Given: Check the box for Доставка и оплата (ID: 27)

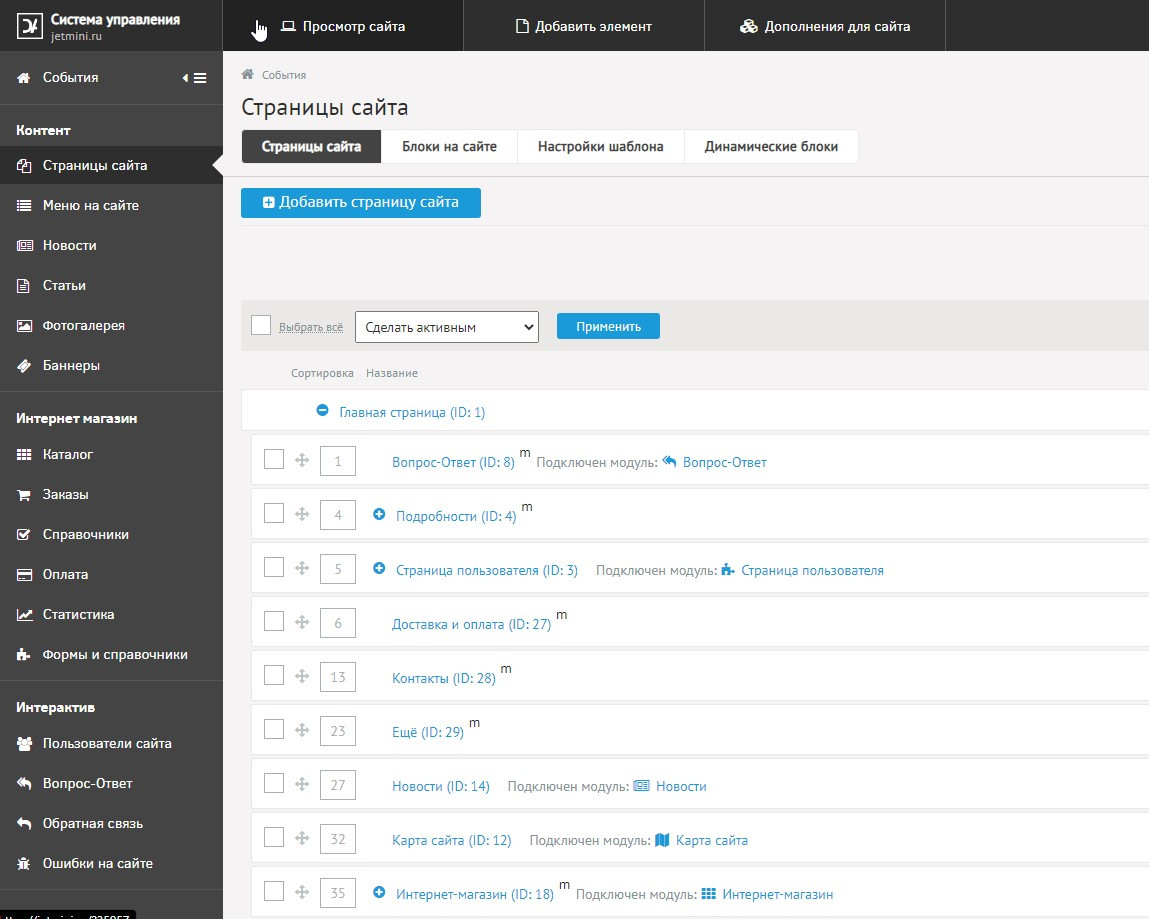Looking at the screenshot, I should 274,621.
